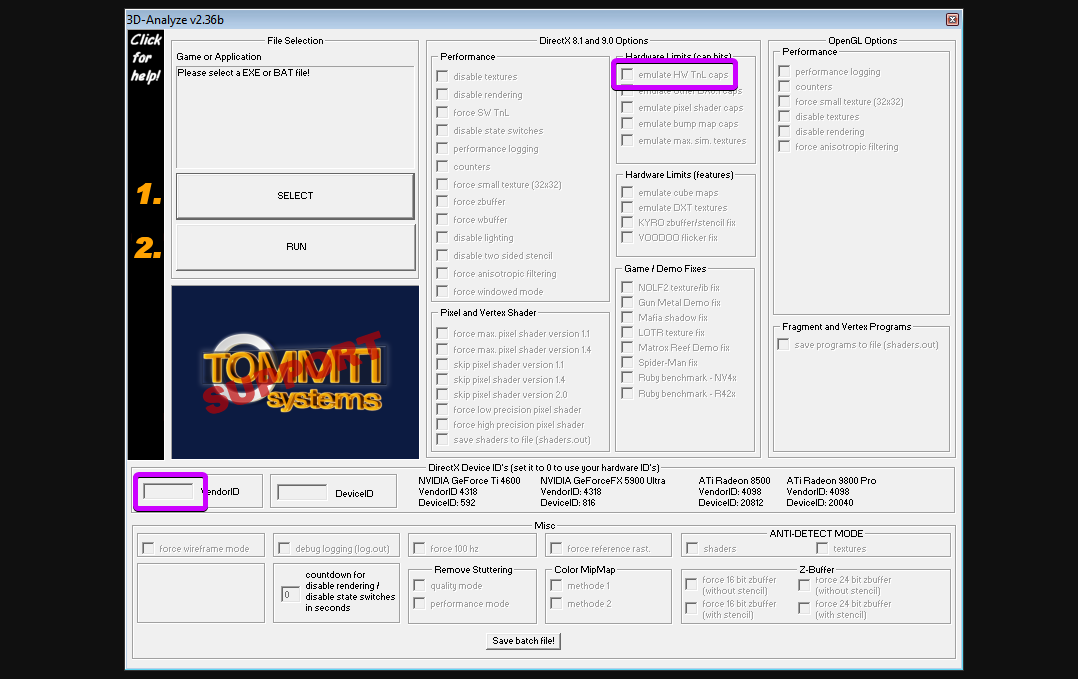Toggle force zbuffer checkbox

442,201
